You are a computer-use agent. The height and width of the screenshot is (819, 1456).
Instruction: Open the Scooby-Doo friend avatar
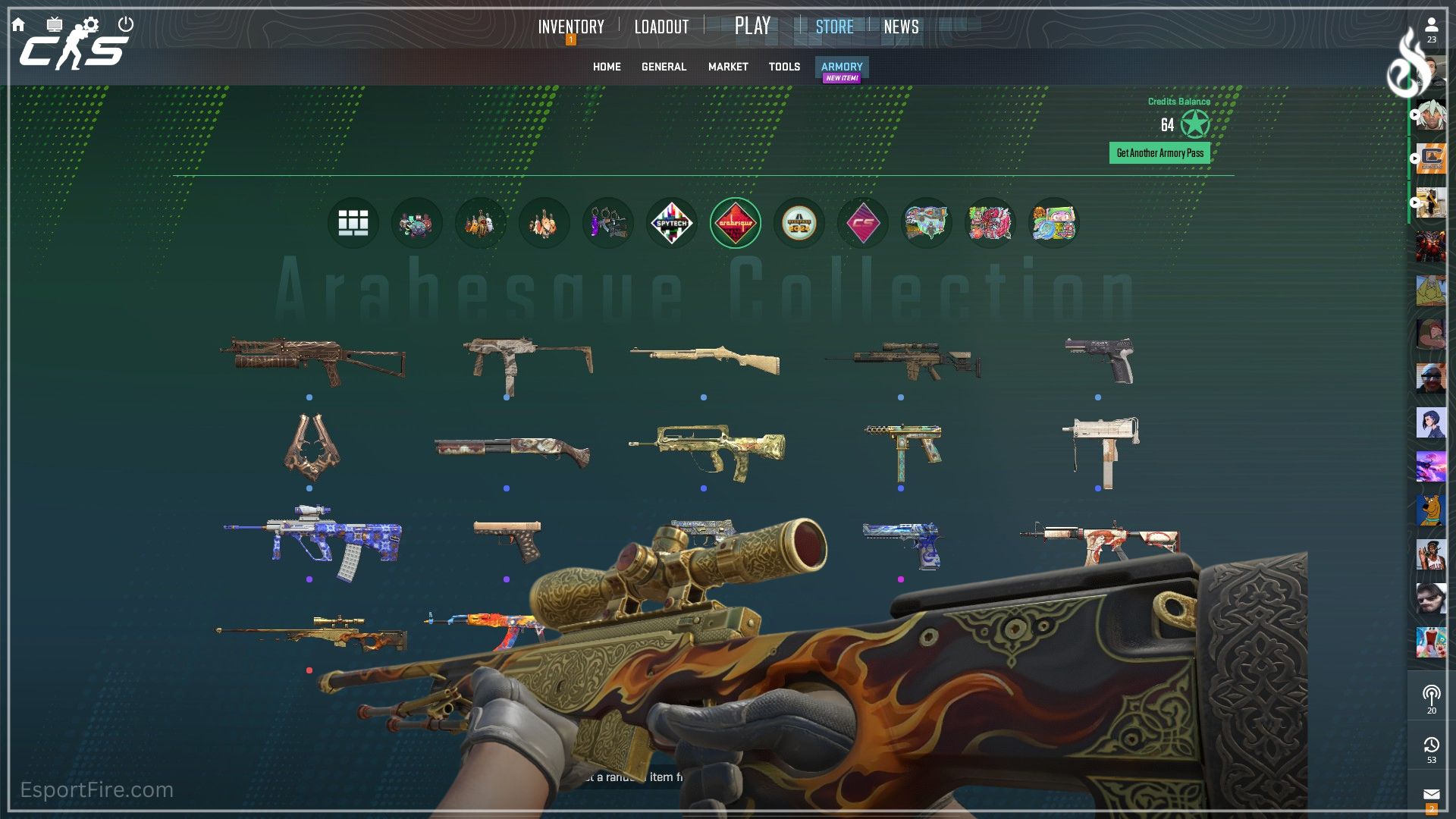click(x=1431, y=510)
